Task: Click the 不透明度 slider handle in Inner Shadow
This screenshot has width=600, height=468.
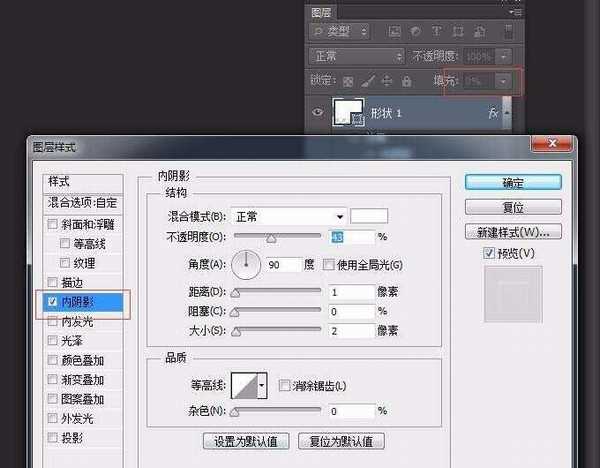Action: (x=271, y=238)
